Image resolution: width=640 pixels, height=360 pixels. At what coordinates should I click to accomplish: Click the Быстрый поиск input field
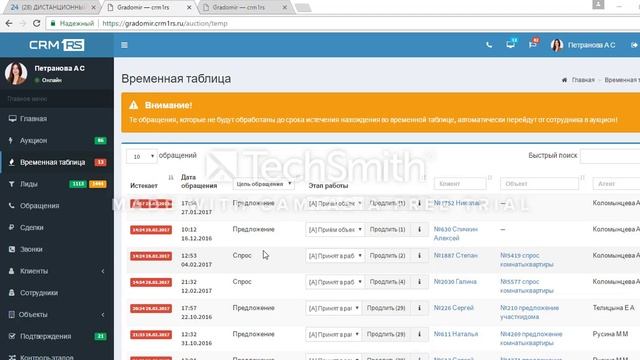tap(610, 156)
